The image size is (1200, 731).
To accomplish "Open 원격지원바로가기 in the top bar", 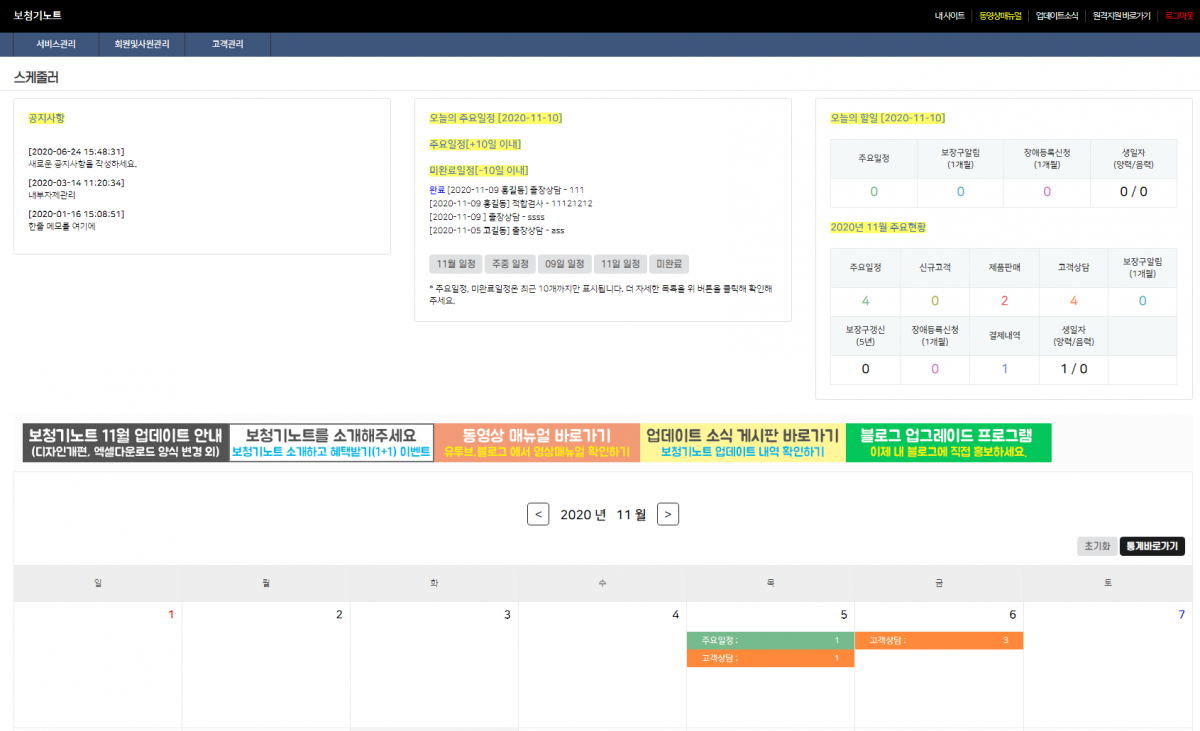I will point(1121,16).
